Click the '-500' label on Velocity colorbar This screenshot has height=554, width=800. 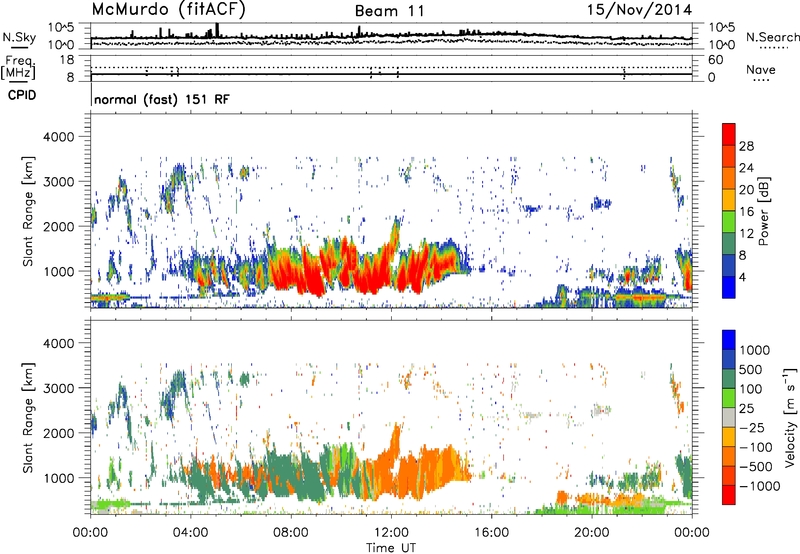pos(755,466)
